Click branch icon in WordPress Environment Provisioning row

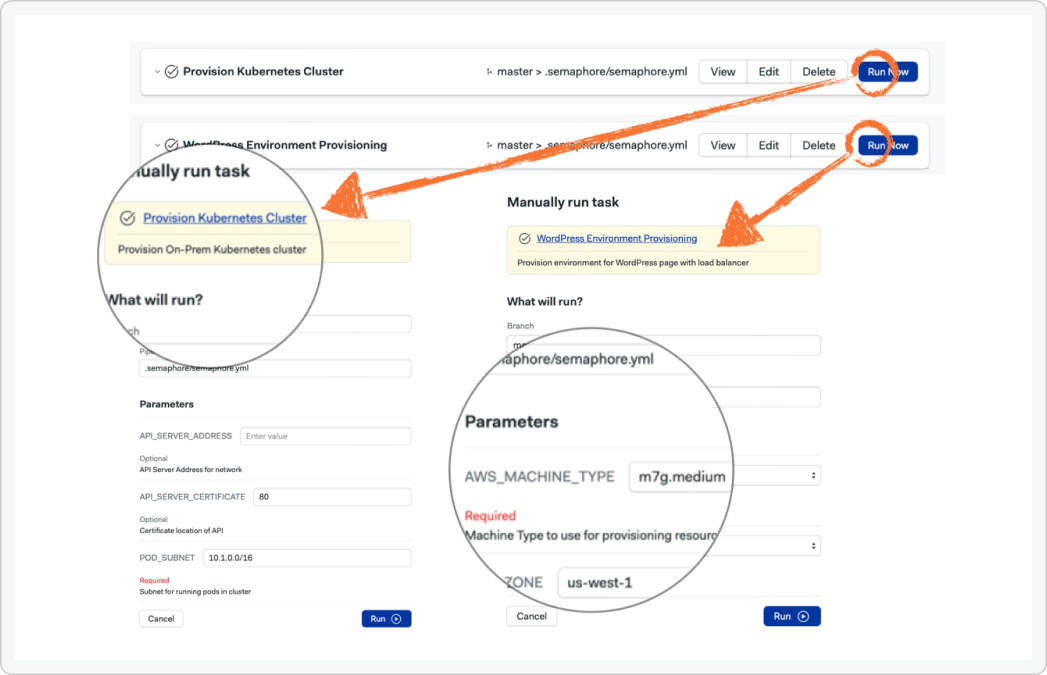point(489,146)
